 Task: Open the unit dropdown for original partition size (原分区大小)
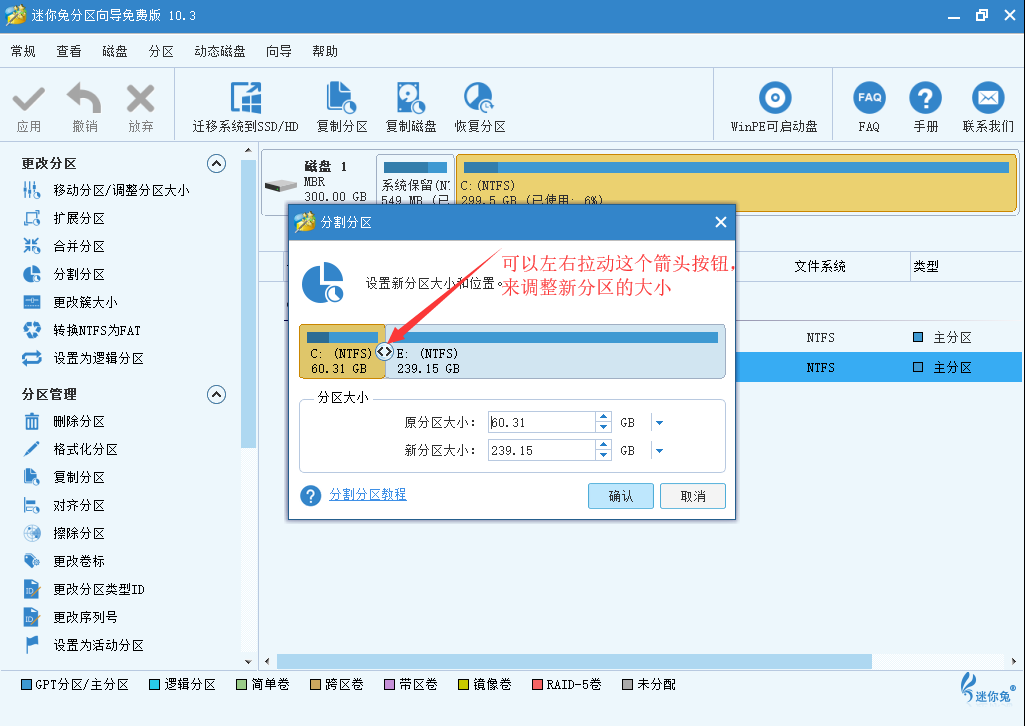659,423
